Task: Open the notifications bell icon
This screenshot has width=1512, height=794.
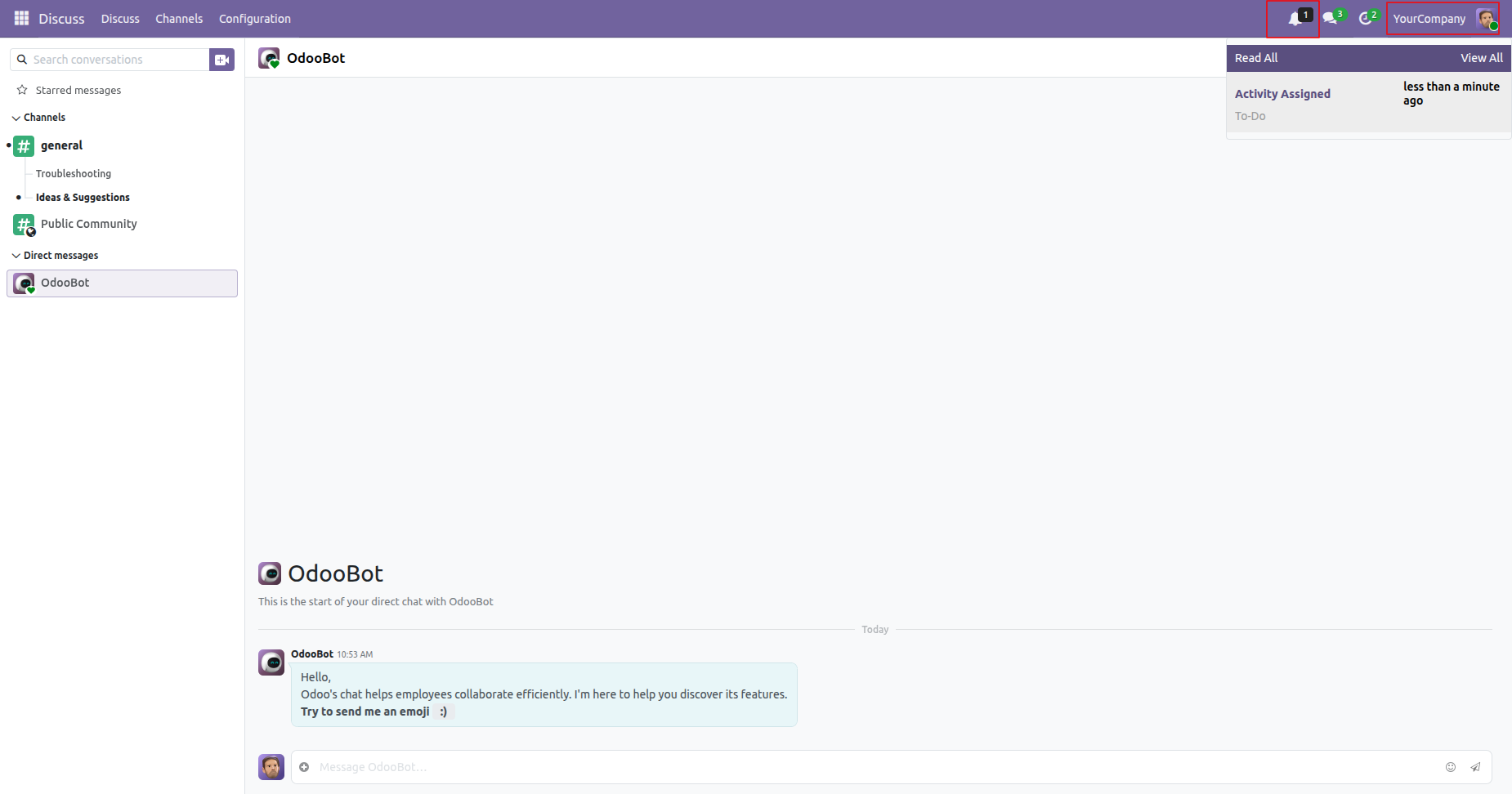Action: tap(1295, 19)
